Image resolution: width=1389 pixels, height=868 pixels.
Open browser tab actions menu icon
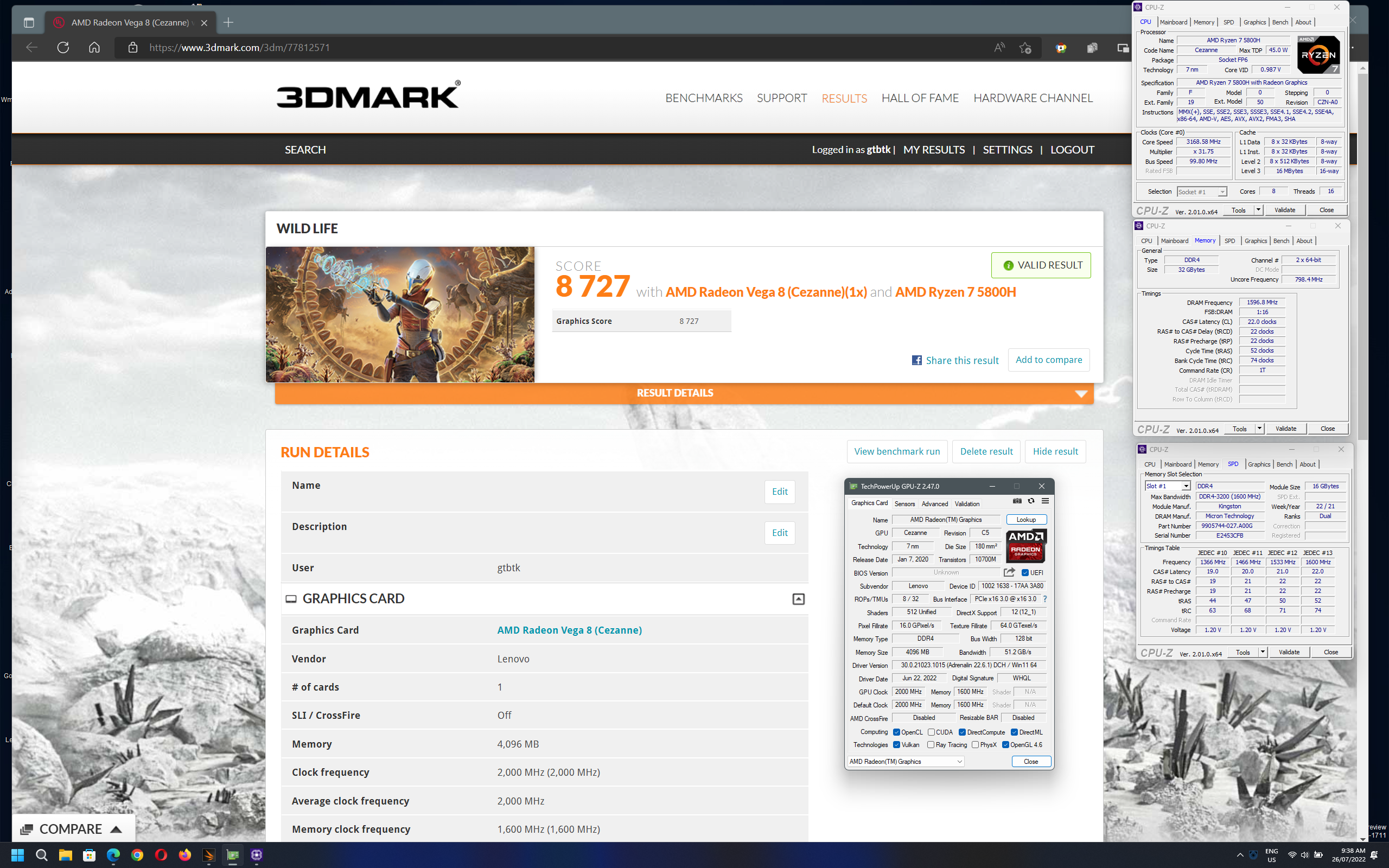[x=29, y=22]
